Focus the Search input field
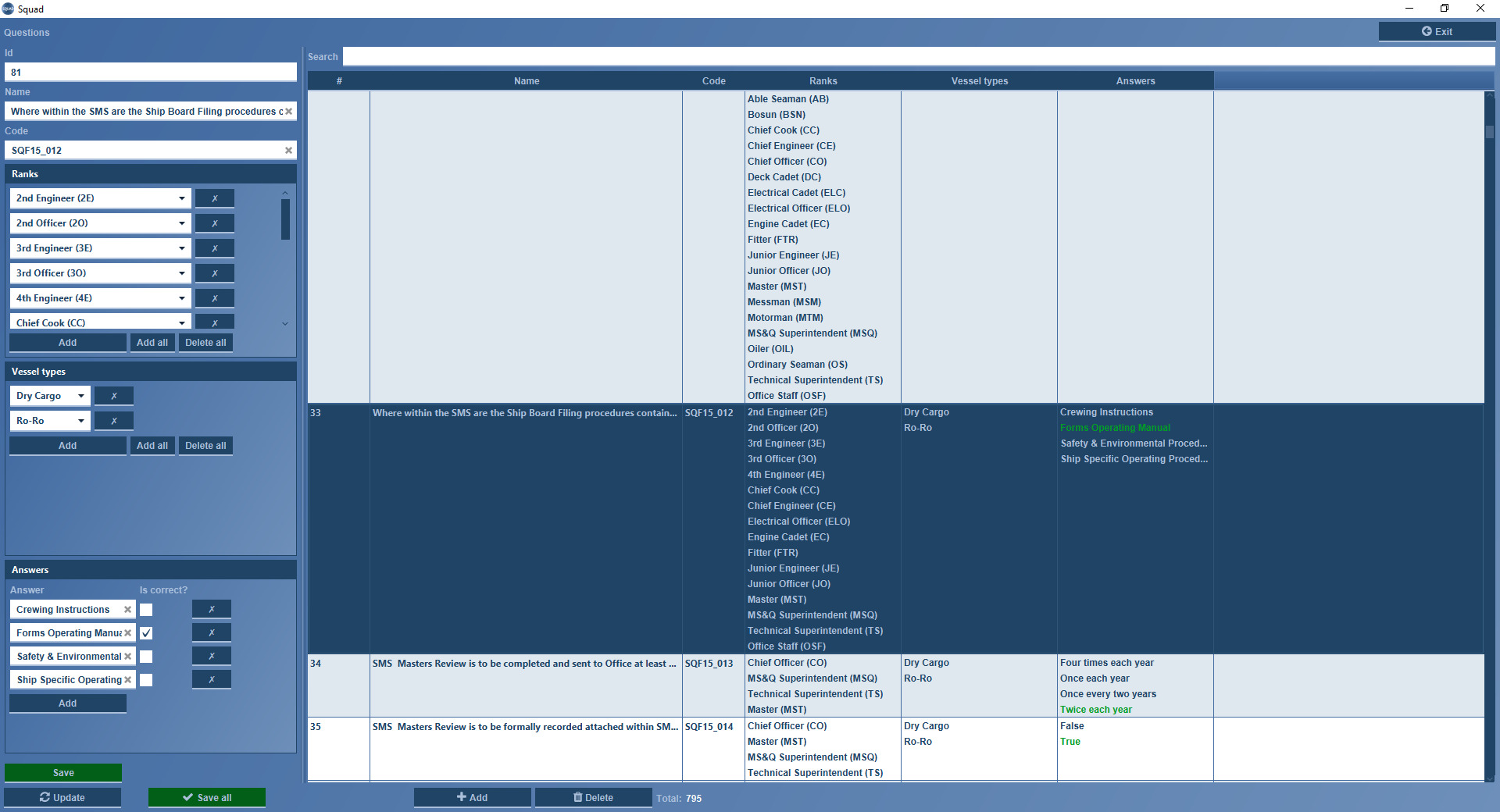The image size is (1500, 812). point(918,56)
